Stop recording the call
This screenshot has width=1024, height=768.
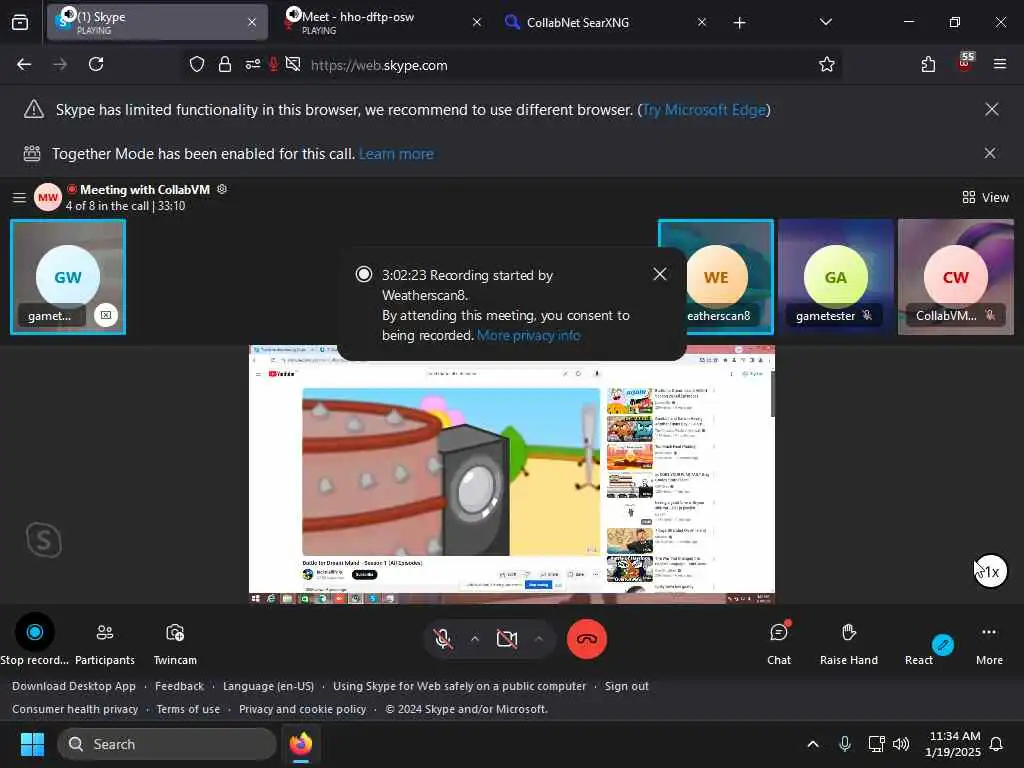coord(35,643)
